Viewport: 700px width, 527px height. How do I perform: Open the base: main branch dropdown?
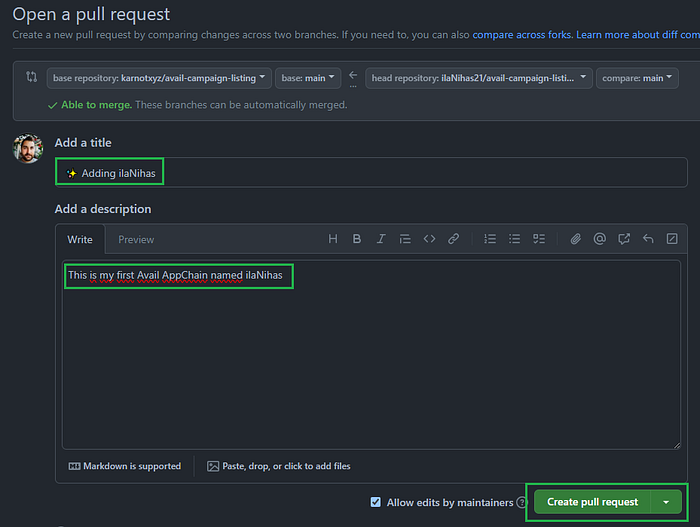pos(308,78)
